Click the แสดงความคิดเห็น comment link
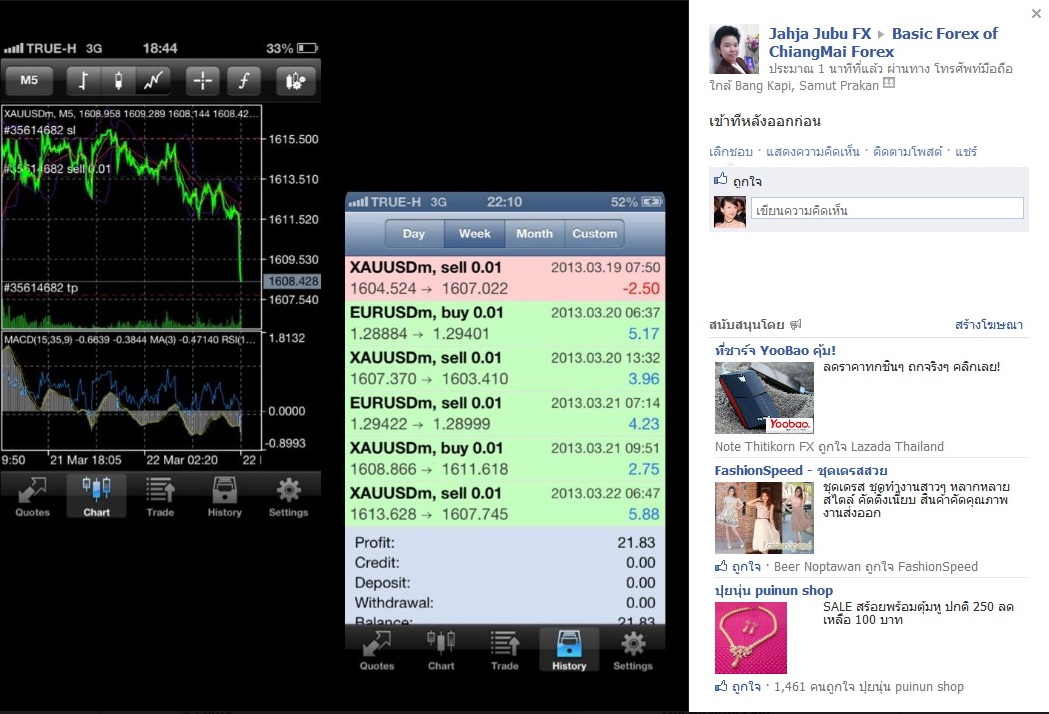The image size is (1049, 714). pyautogui.click(x=812, y=152)
